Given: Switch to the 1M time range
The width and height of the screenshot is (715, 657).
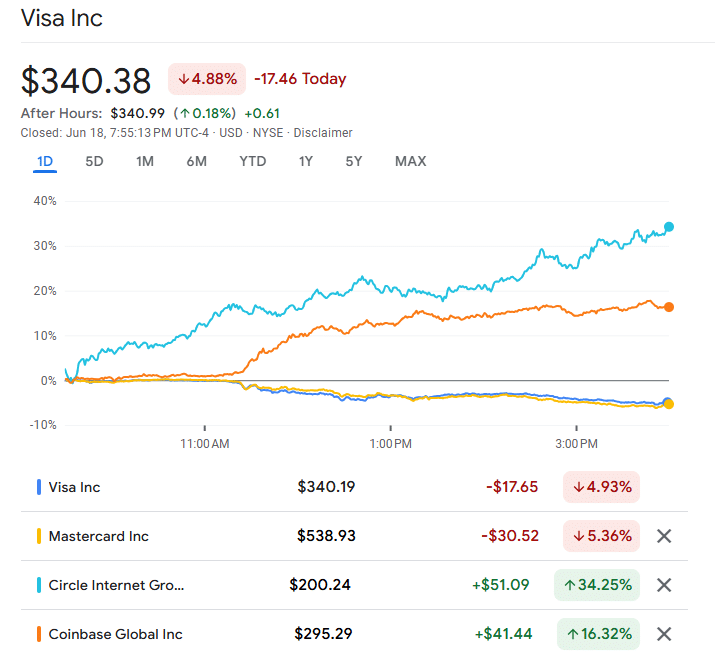Looking at the screenshot, I should coord(145,161).
